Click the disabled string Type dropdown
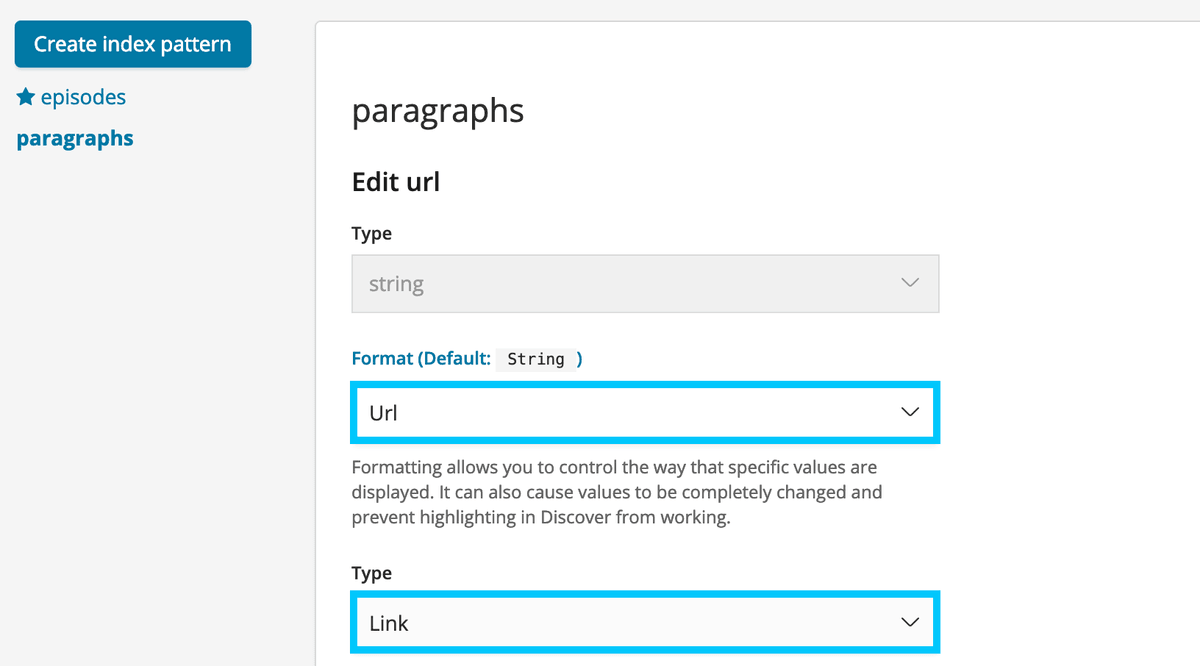 (645, 283)
